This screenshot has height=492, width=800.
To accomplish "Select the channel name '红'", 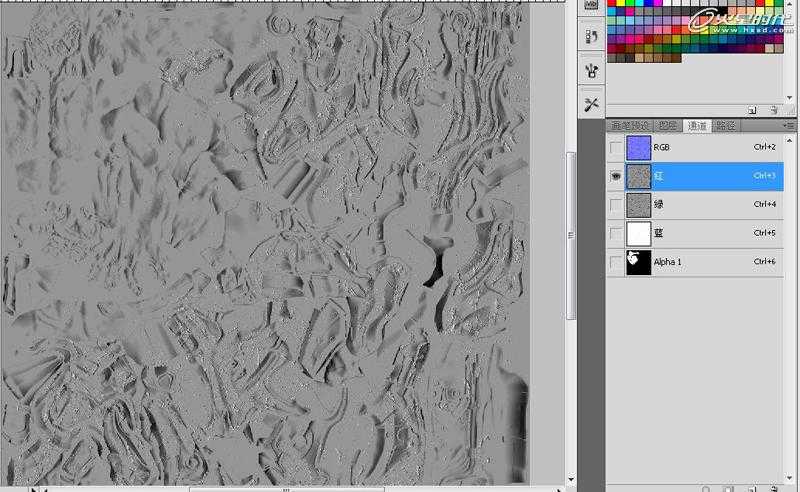I will pos(659,176).
